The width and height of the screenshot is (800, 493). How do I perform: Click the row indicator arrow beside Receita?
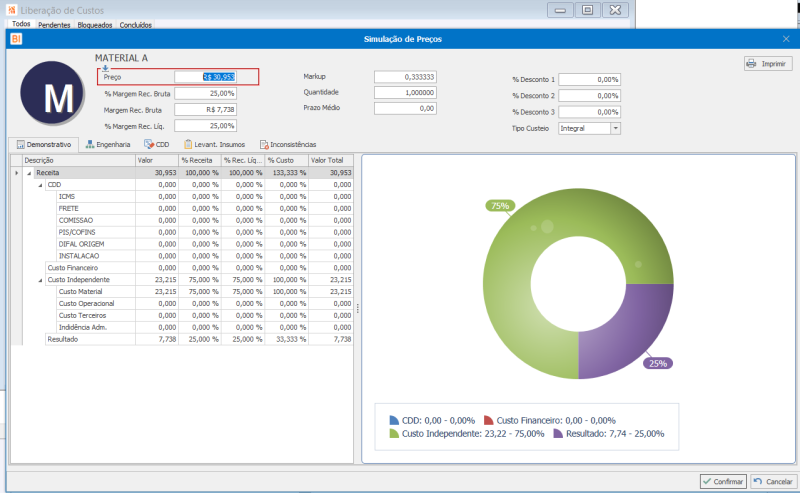(x=16, y=173)
